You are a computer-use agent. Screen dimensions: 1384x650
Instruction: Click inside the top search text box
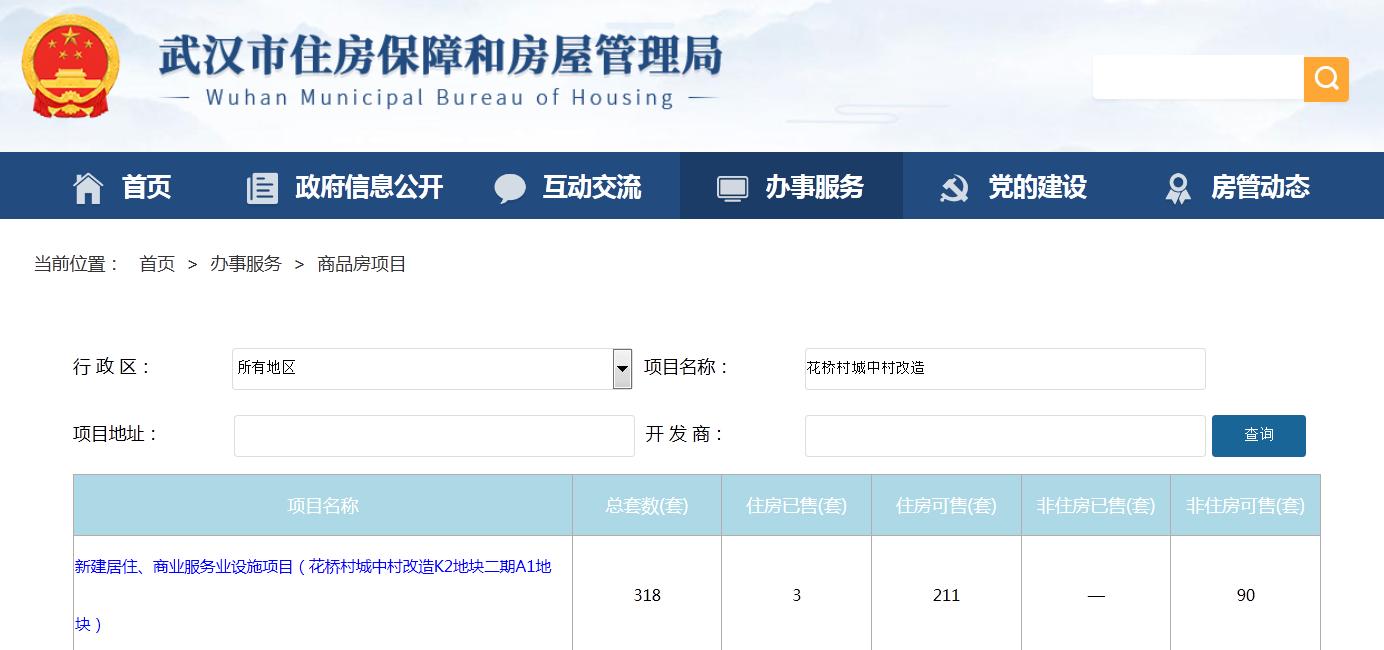coord(1196,78)
